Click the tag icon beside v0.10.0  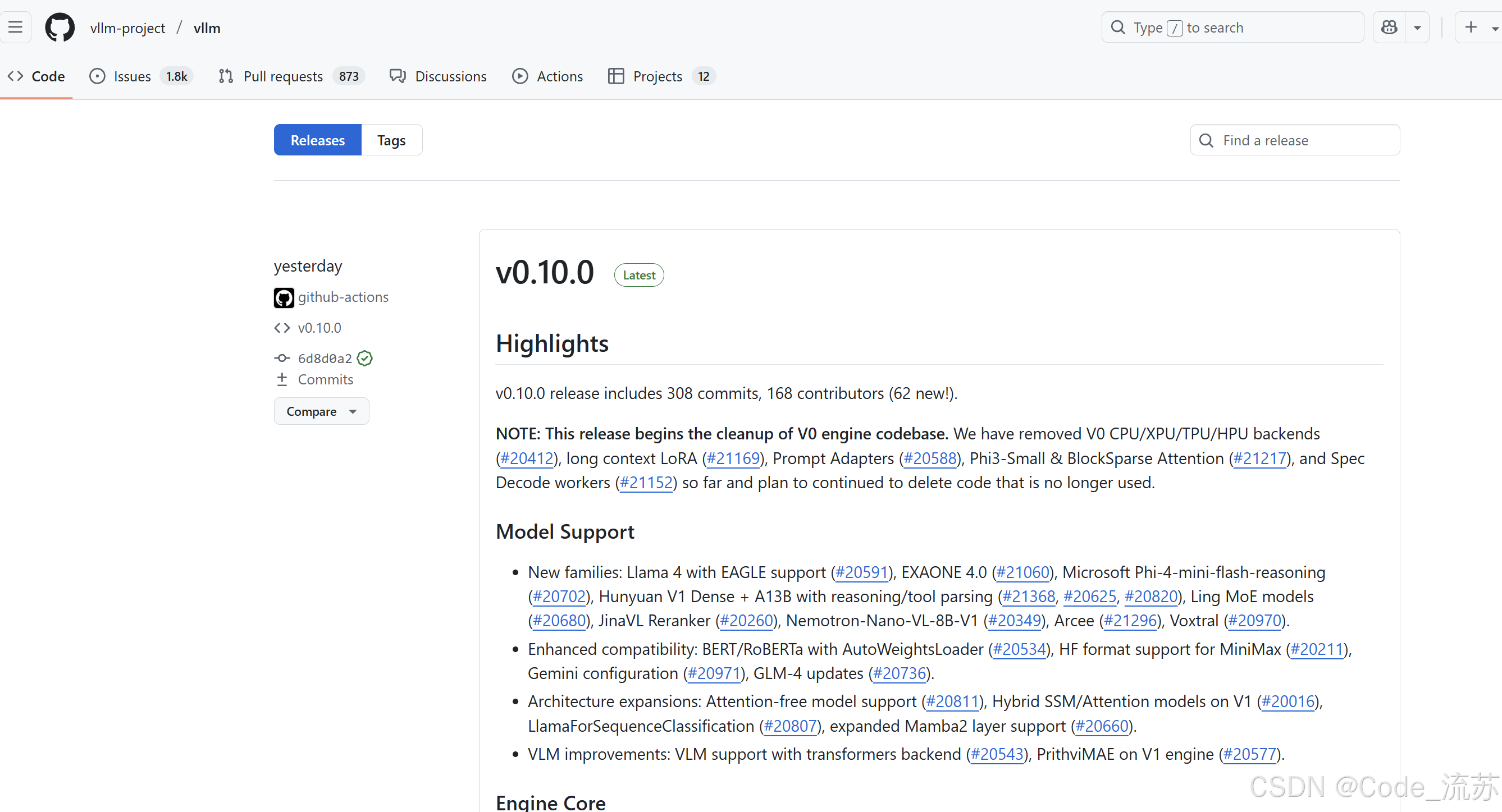pyautogui.click(x=282, y=328)
